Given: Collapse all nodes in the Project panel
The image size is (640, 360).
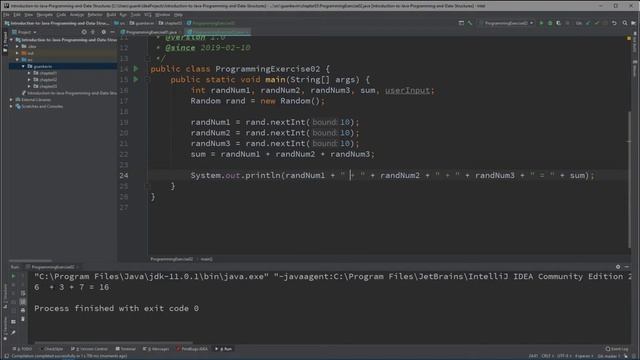Looking at the screenshot, I should 93,32.
